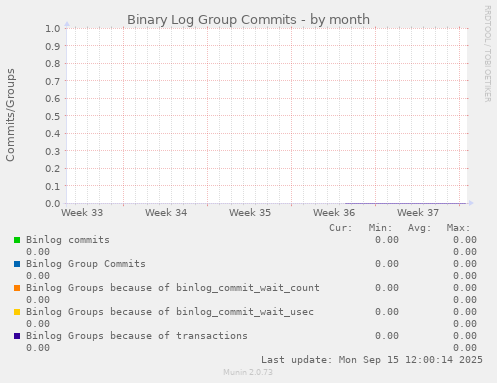The height and width of the screenshot is (383, 497).
Task: Click the 0.5 y-axis tick label
Action: coord(53,116)
